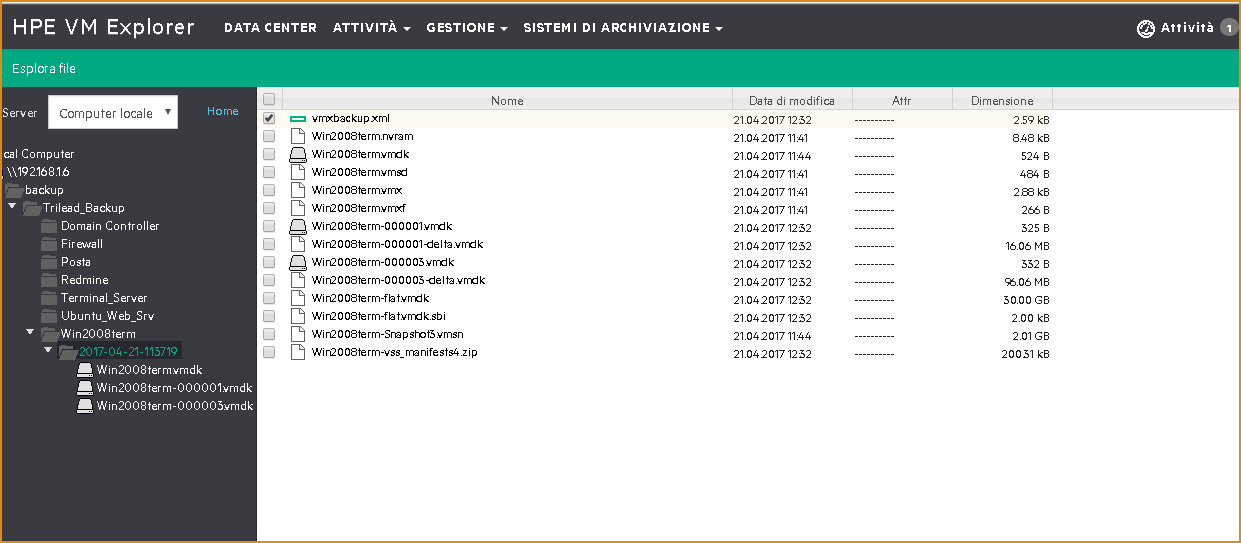The width and height of the screenshot is (1241, 543).
Task: Sort by the Attr column header
Action: click(902, 100)
